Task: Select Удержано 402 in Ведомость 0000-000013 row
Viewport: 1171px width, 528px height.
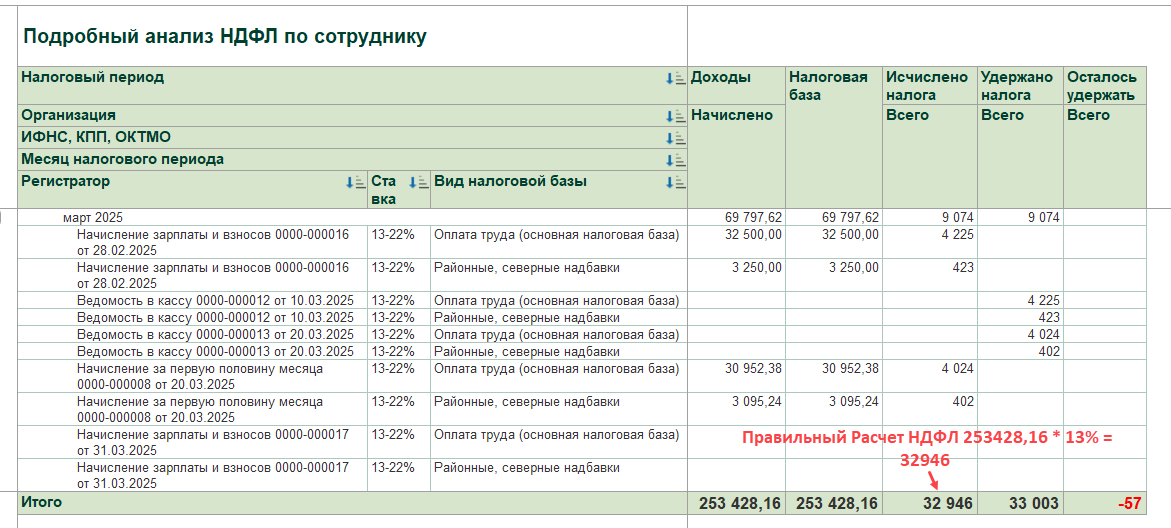Action: (1047, 351)
